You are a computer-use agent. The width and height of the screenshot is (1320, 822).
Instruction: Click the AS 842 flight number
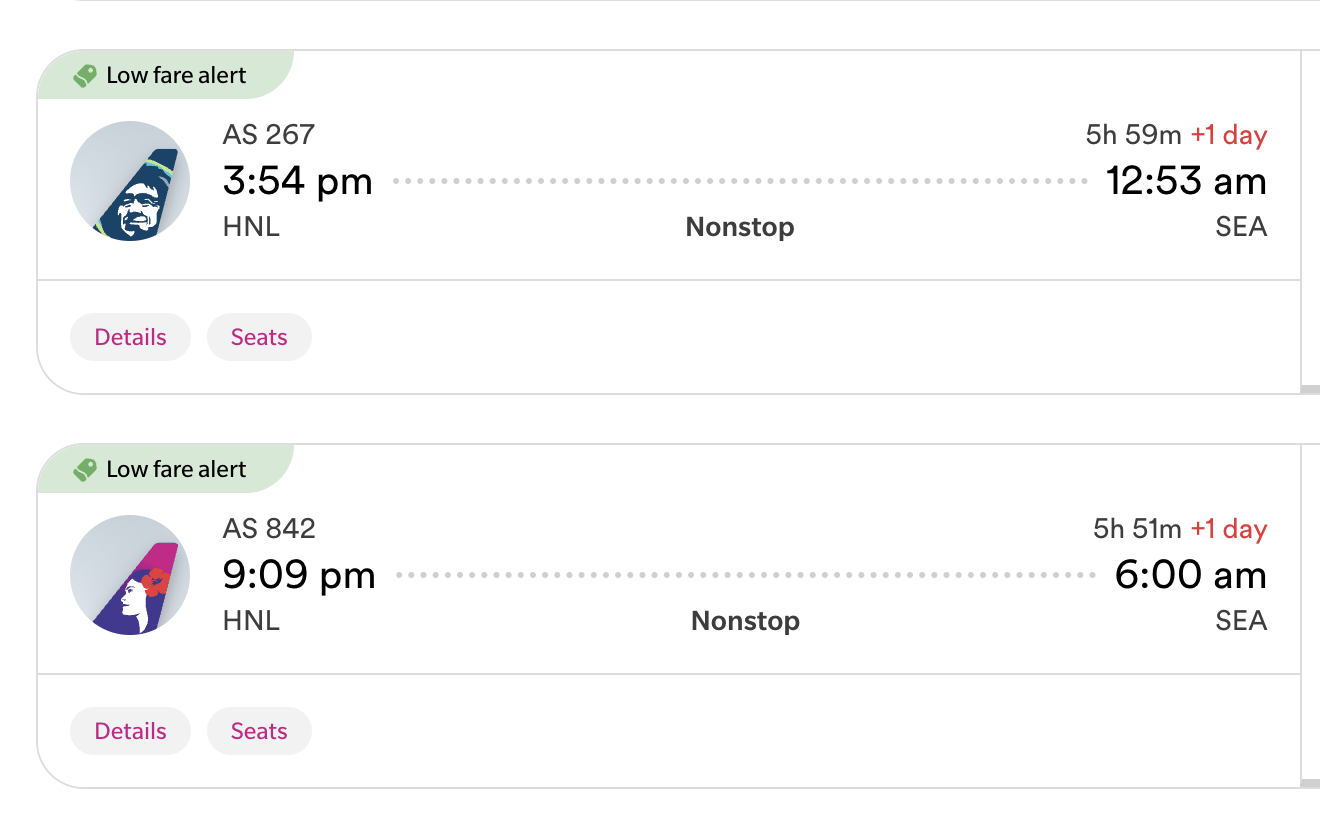point(269,528)
